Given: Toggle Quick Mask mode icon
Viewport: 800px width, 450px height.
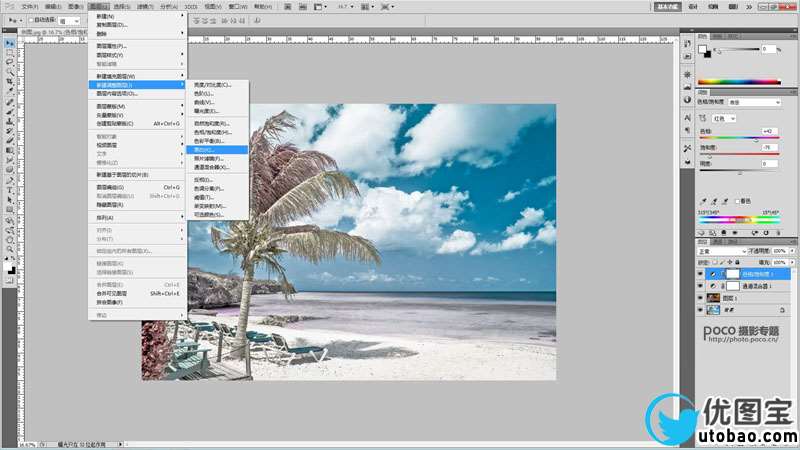Looking at the screenshot, I should click(x=10, y=281).
